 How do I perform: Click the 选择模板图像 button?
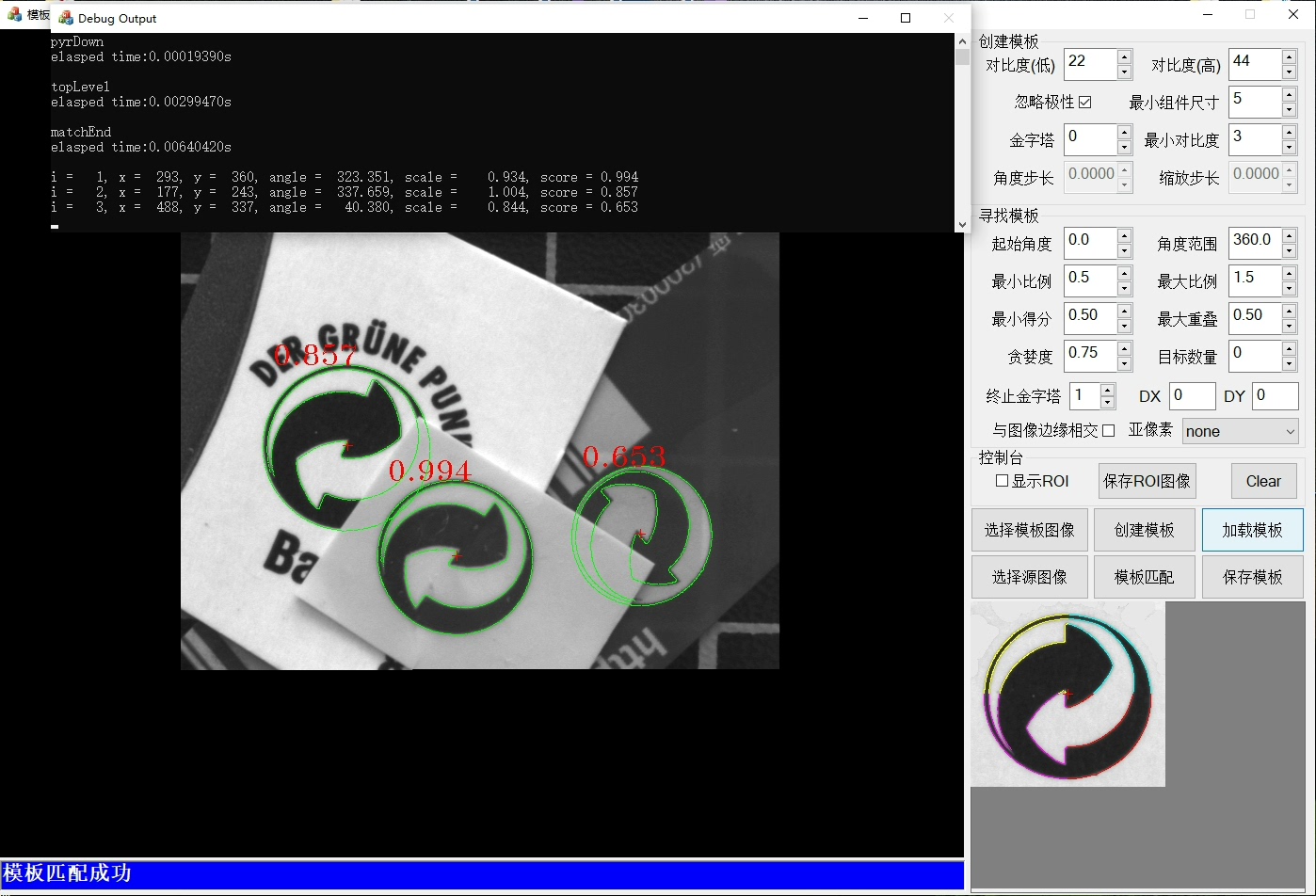click(x=1030, y=530)
